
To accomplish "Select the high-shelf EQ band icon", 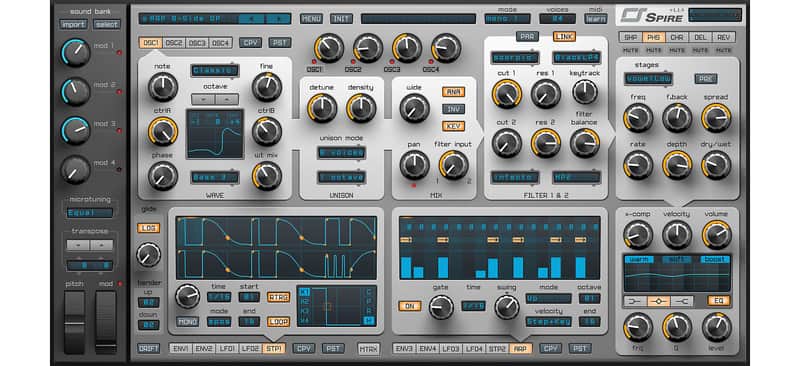I will 682,301.
